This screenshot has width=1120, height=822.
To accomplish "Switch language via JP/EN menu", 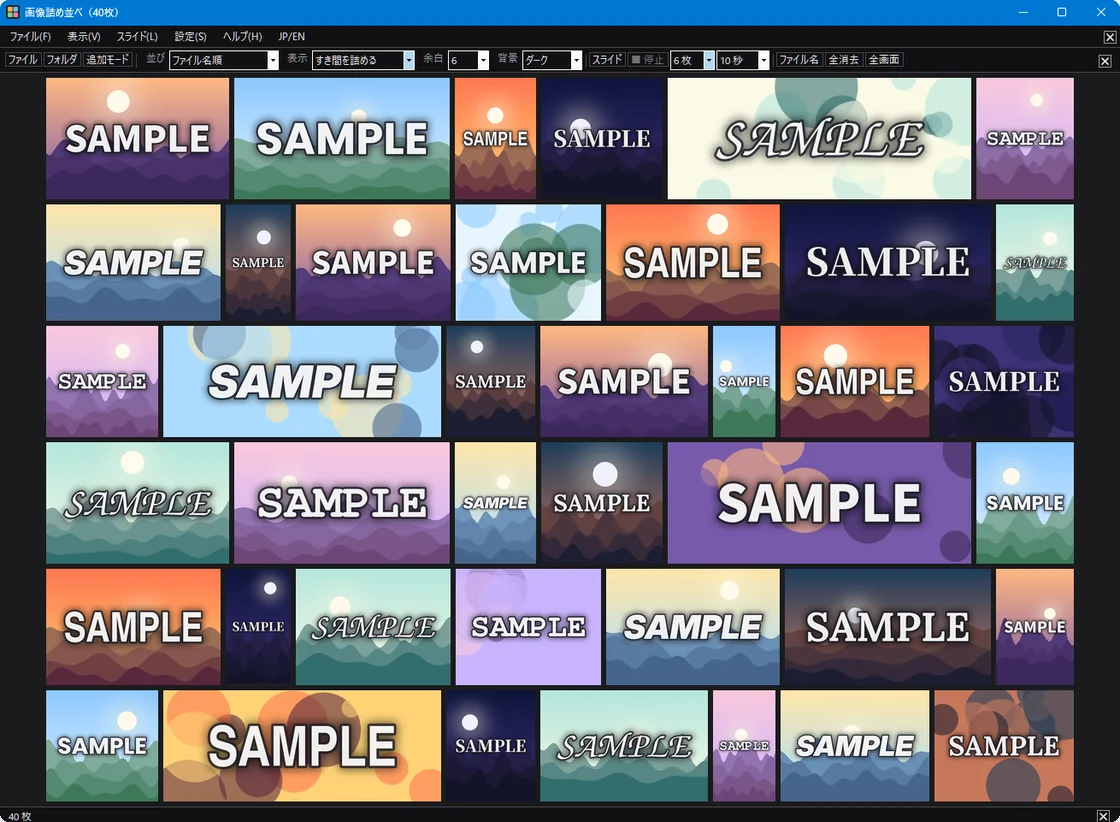I will [x=291, y=36].
